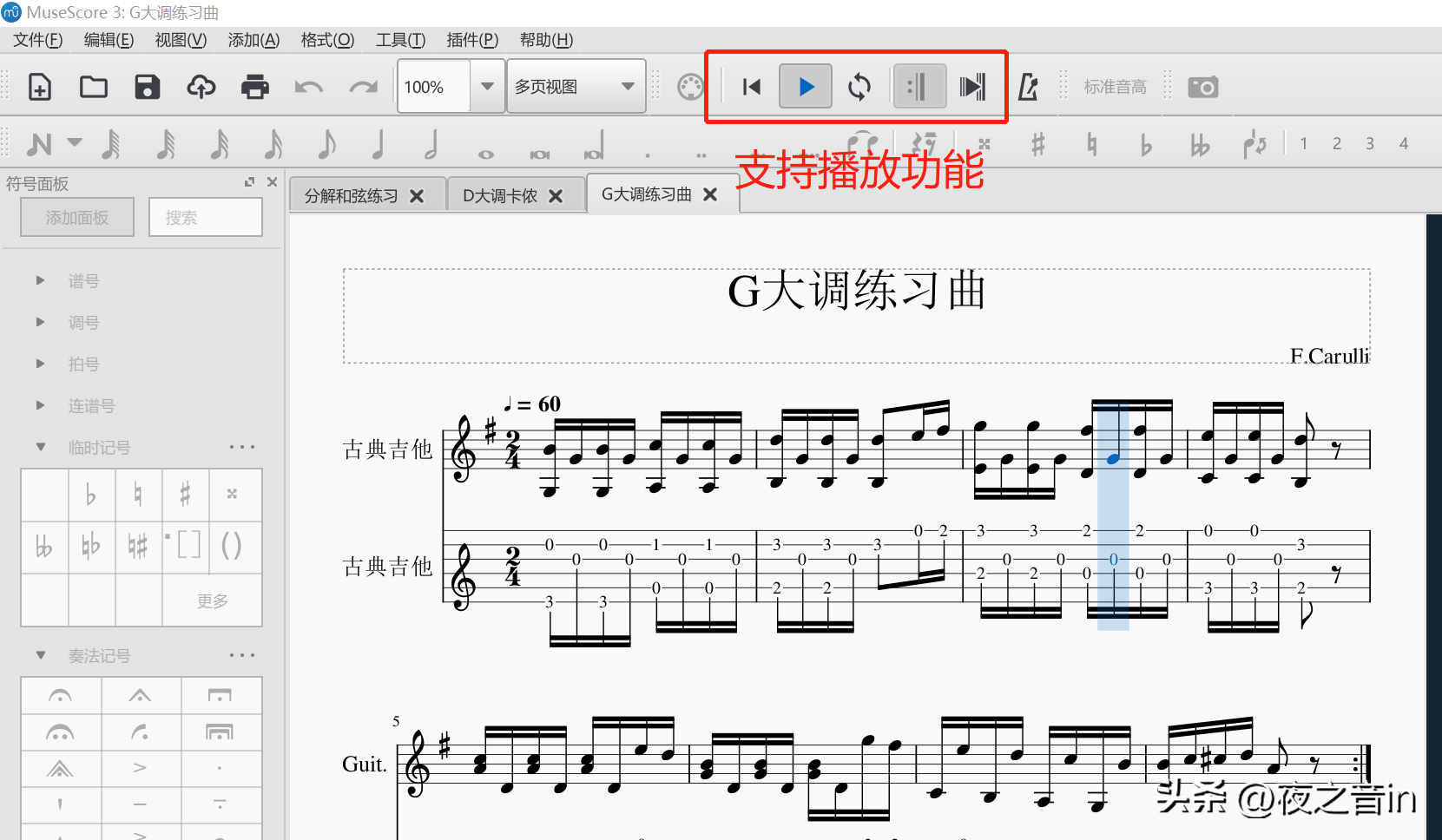Screen dimensions: 1442x840
Task: Open 帮助 menu
Action: pyautogui.click(x=546, y=40)
